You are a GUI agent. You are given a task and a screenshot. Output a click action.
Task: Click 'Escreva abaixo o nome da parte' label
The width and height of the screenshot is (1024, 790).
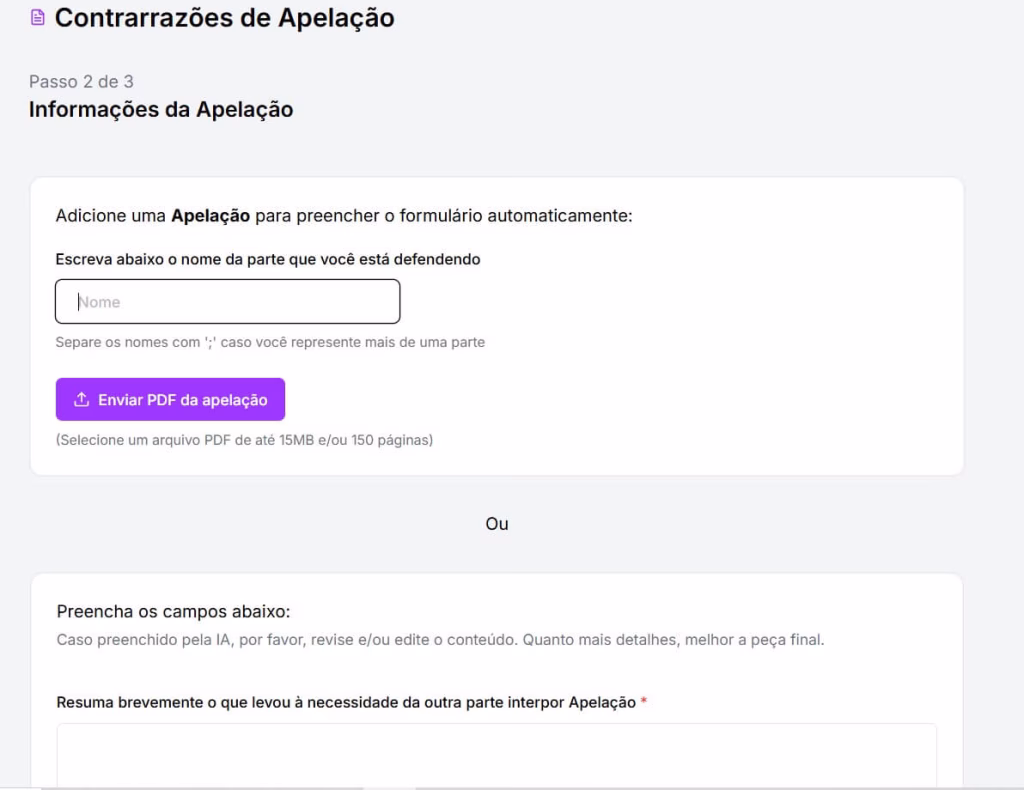tap(268, 259)
